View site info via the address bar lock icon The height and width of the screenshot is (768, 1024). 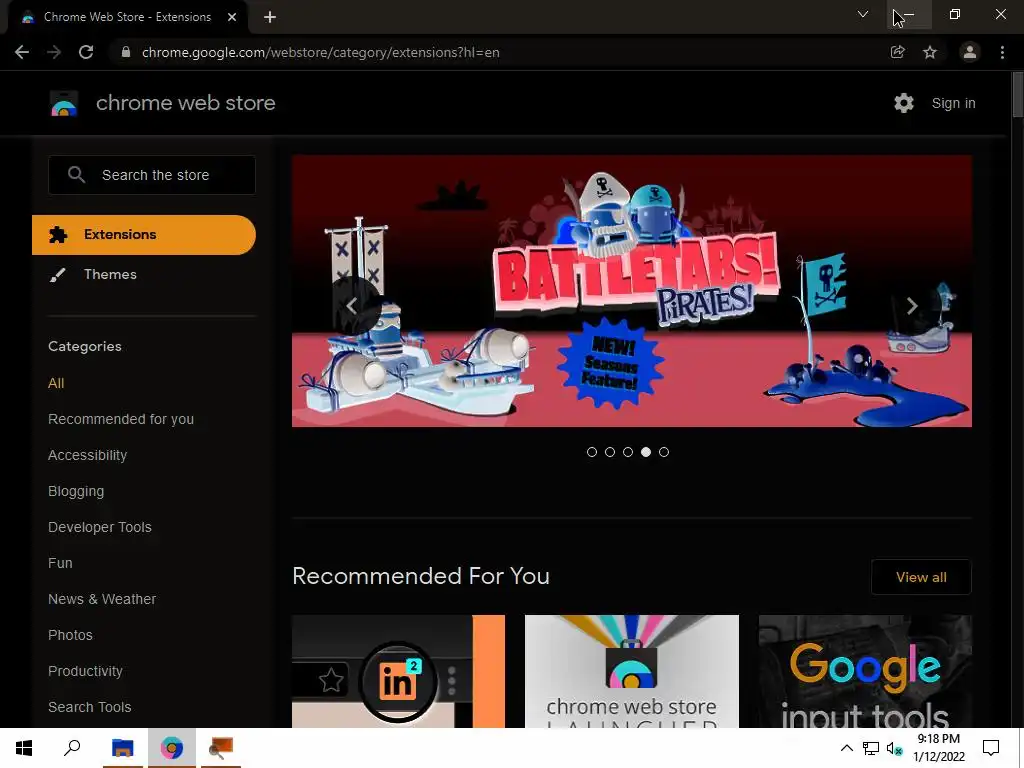pyautogui.click(x=126, y=52)
